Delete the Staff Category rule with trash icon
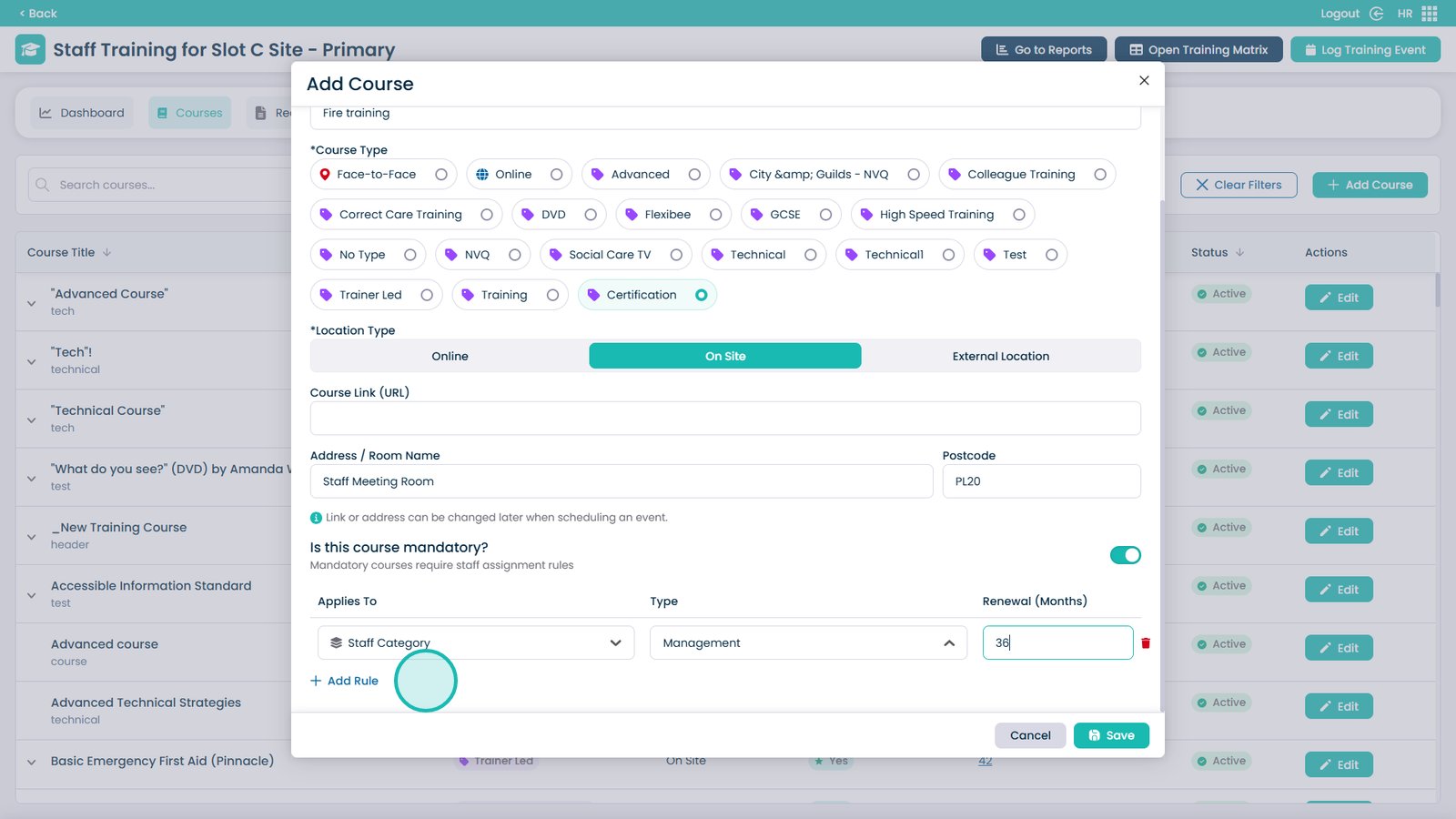The width and height of the screenshot is (1456, 819). tap(1146, 643)
